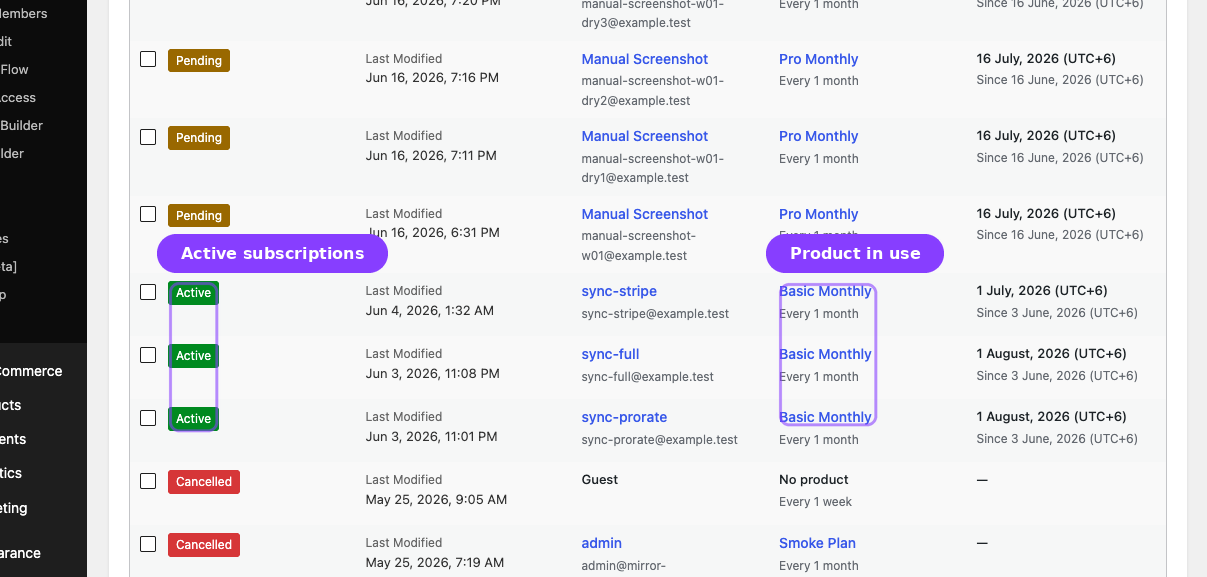
Task: Click date 'May 25, 2026, 9:05 AM'
Action: [436, 499]
